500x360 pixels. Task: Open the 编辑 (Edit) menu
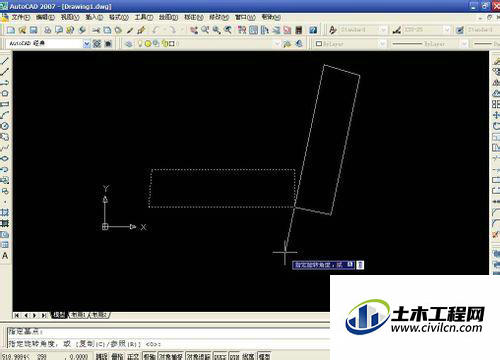pos(45,17)
